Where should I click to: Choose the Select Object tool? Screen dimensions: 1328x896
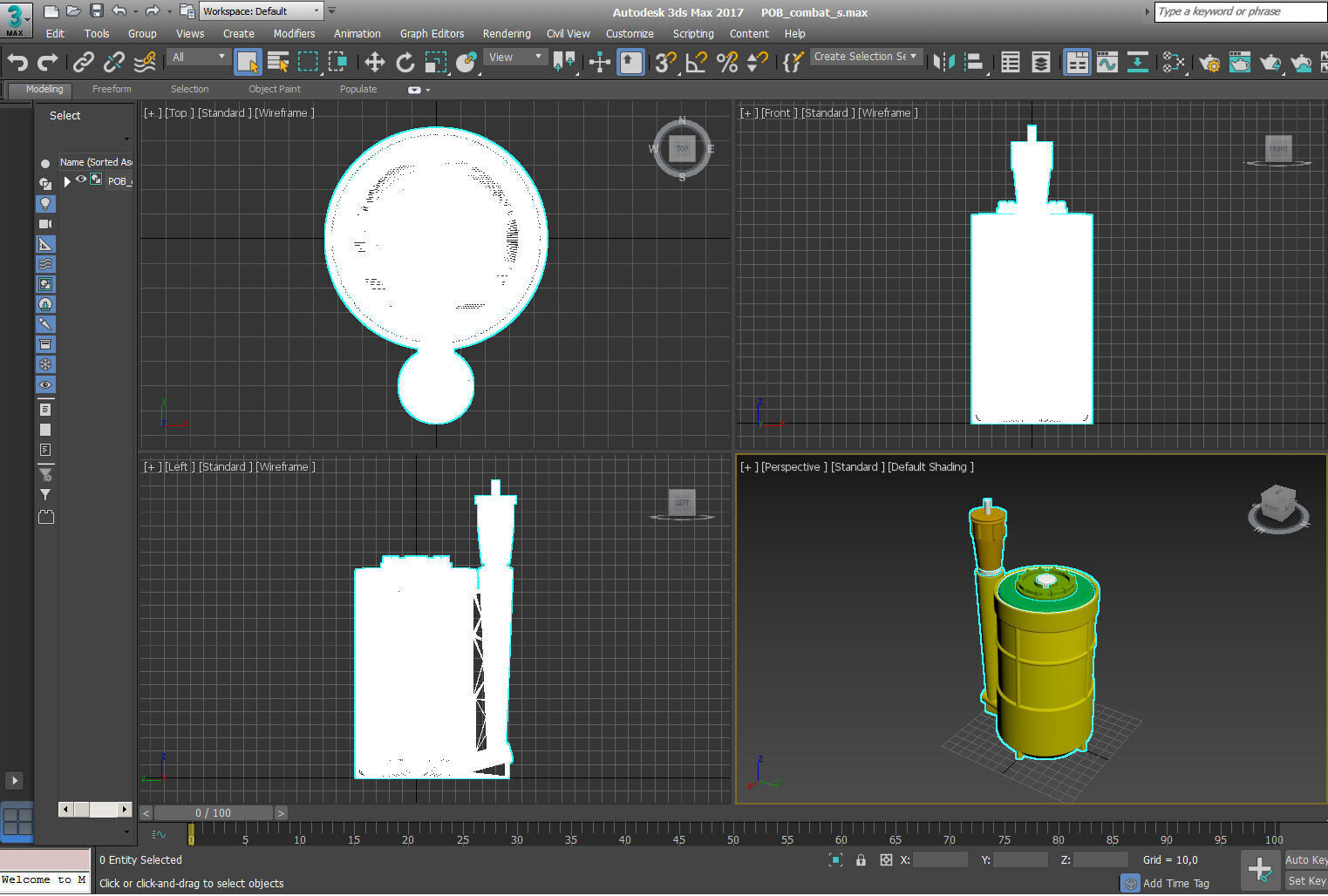point(248,62)
